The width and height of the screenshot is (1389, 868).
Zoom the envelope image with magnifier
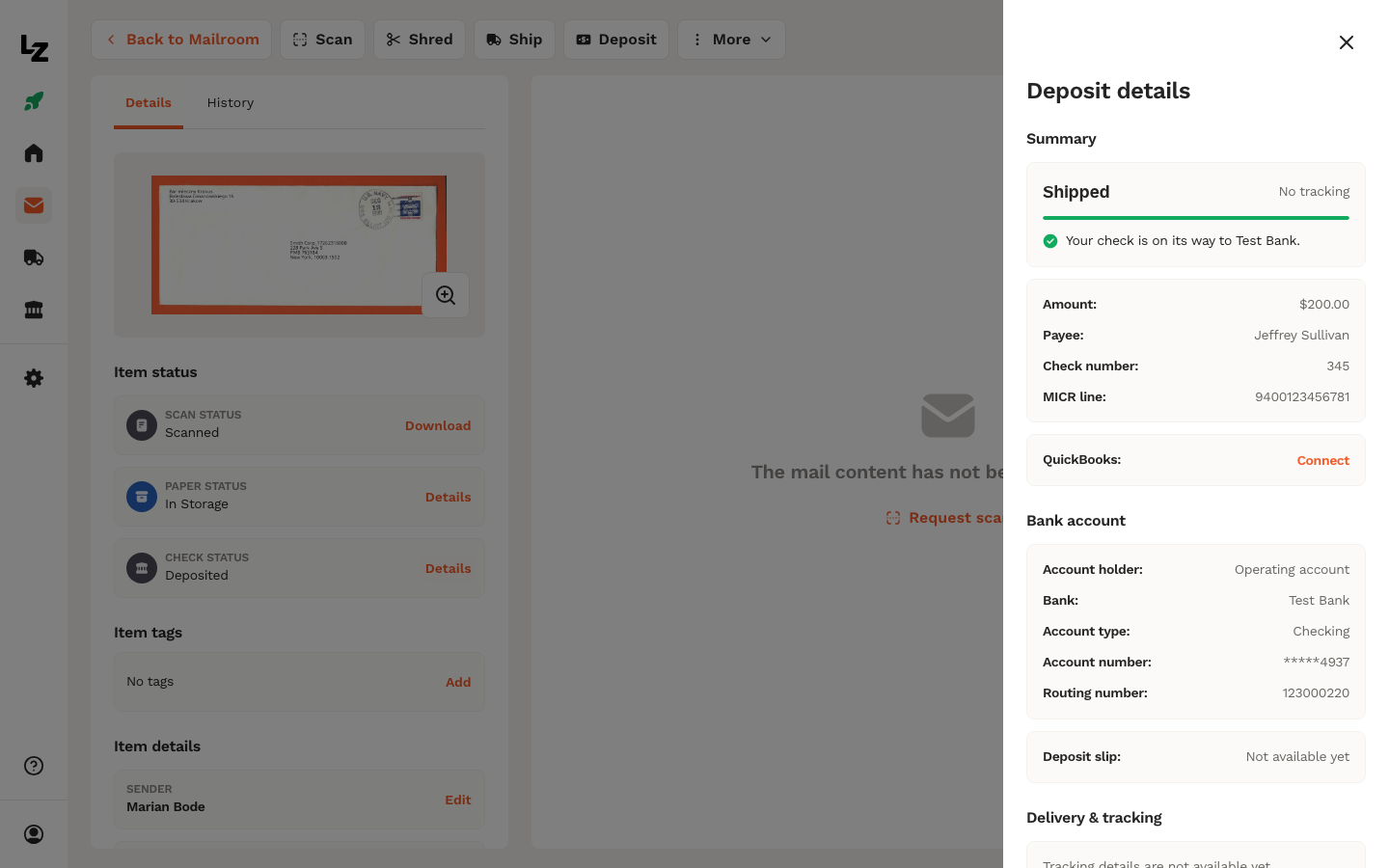[x=446, y=295]
